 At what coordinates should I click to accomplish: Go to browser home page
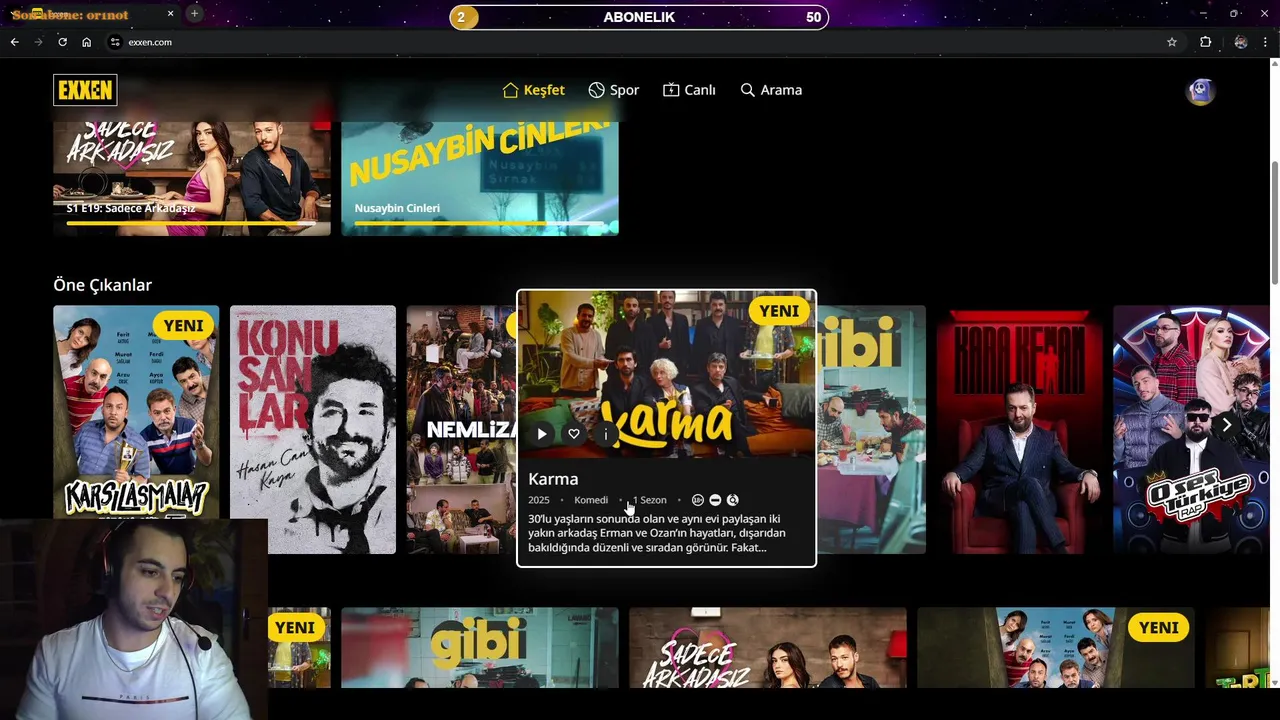[86, 42]
